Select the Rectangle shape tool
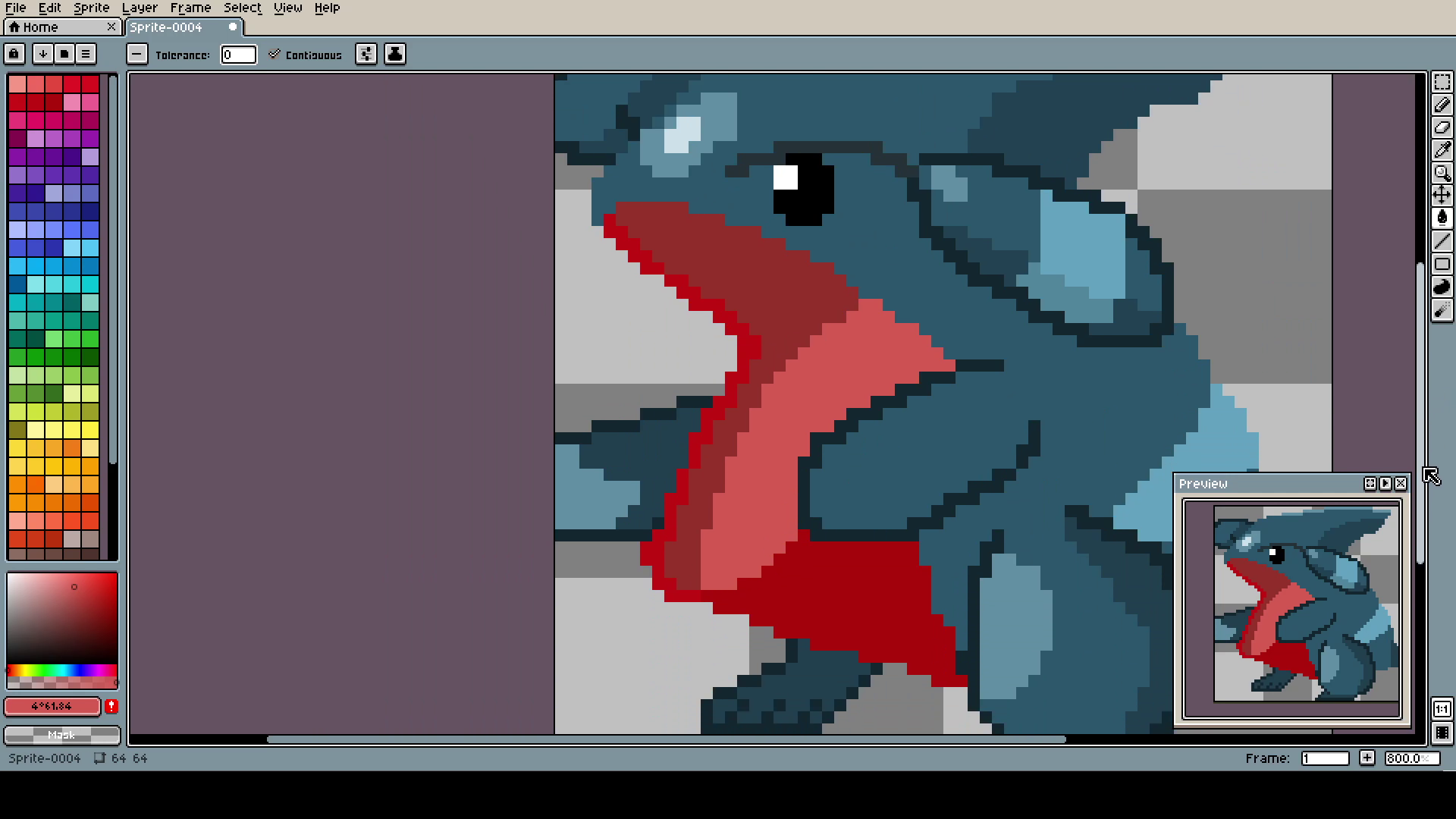 [x=1442, y=264]
